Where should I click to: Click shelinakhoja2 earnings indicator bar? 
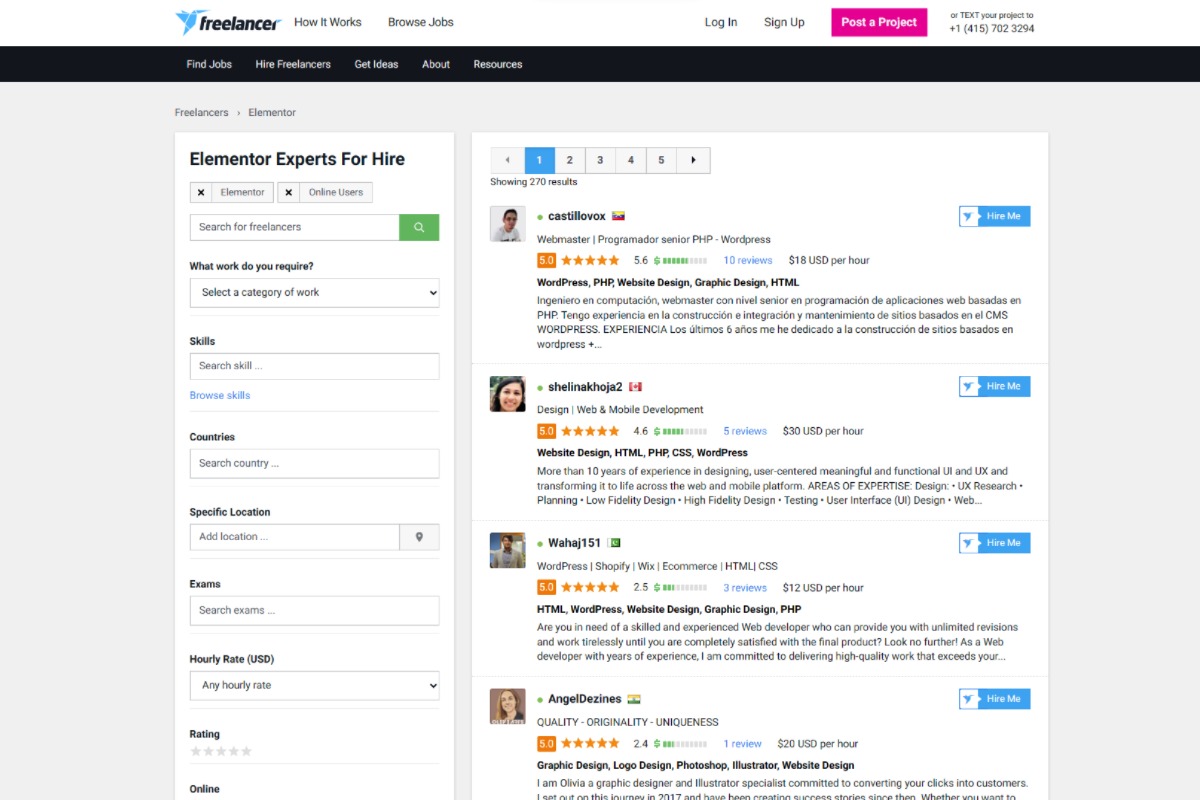pos(682,431)
